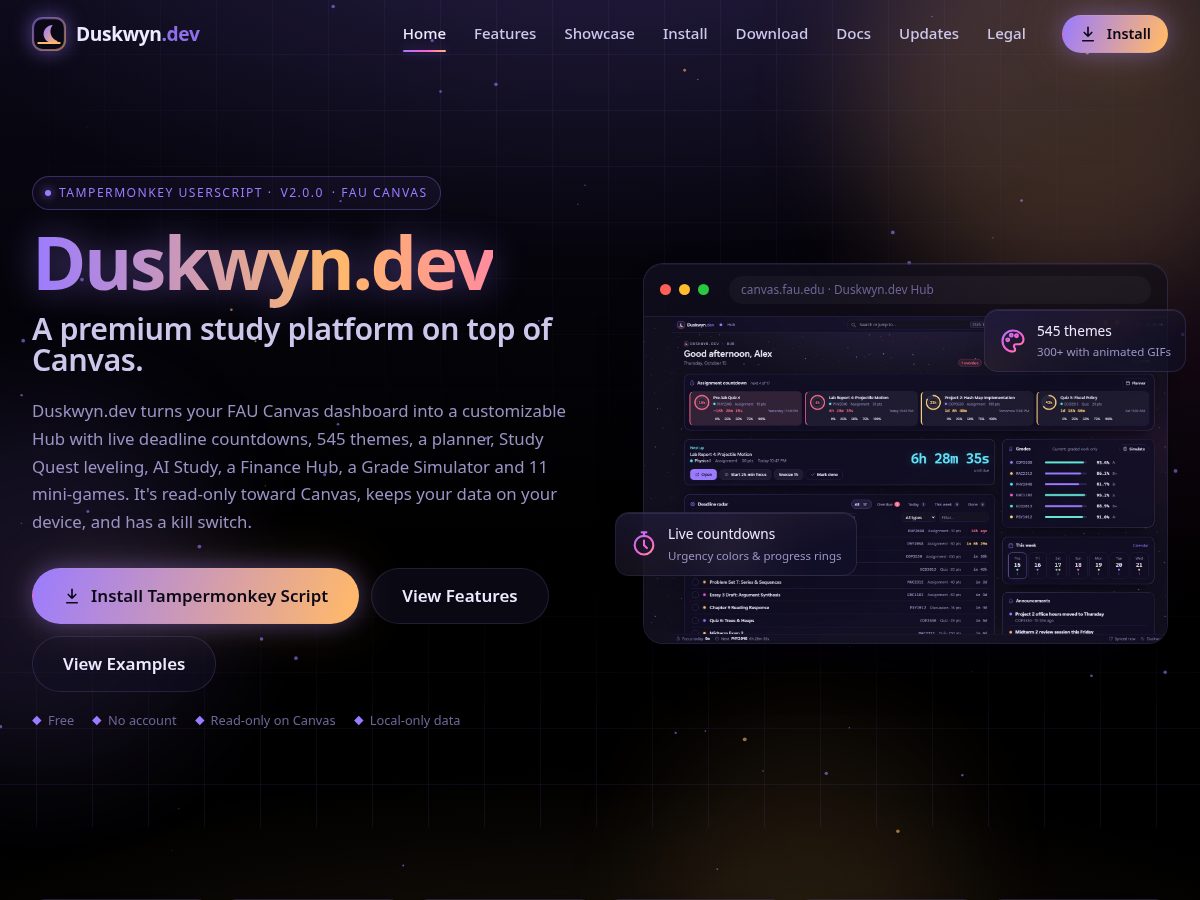The width and height of the screenshot is (1200, 900).
Task: Click 'Project 2: Hash Map Implementation' card
Action: (975, 408)
